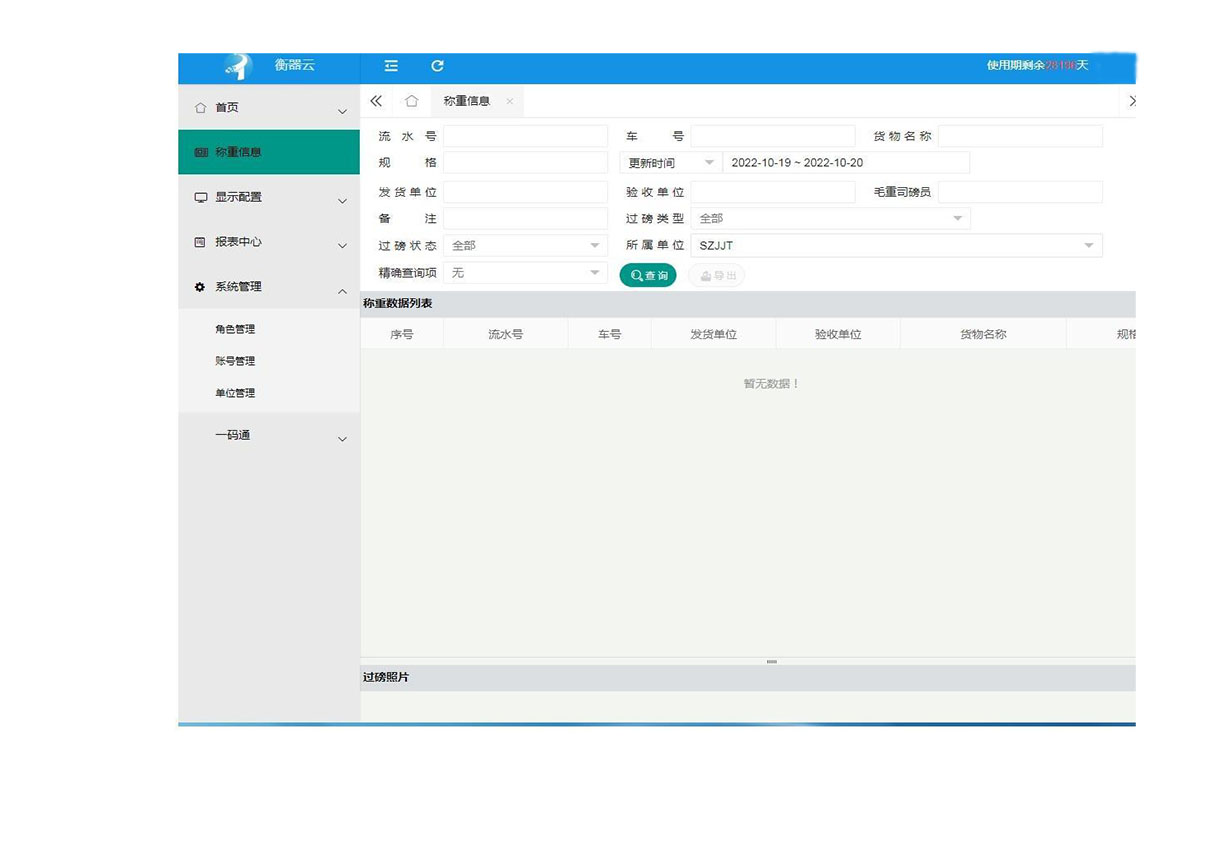Click the 暂无数据 message
This screenshot has height=850, width=1223.
coord(771,384)
